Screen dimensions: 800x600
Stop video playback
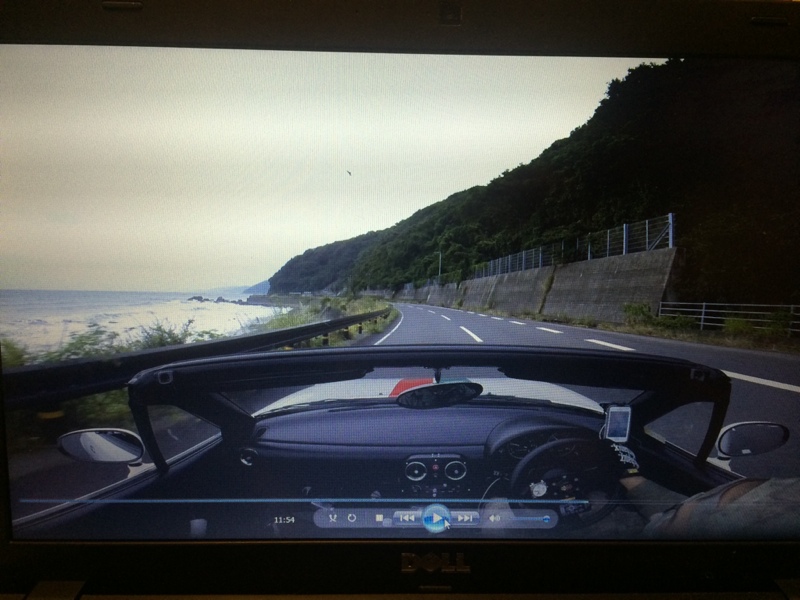point(379,518)
